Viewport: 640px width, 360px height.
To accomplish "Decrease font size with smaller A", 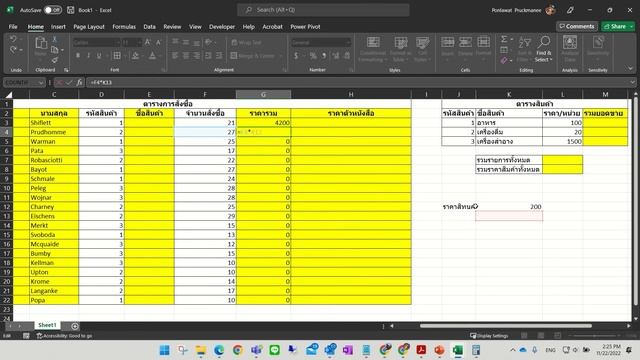I will (158, 42).
